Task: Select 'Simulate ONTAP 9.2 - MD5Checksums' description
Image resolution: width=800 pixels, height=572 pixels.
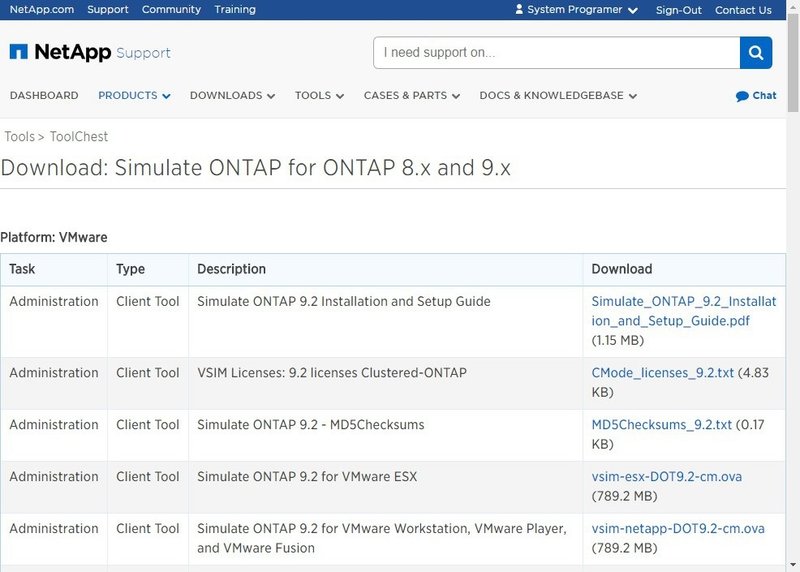Action: [311, 425]
